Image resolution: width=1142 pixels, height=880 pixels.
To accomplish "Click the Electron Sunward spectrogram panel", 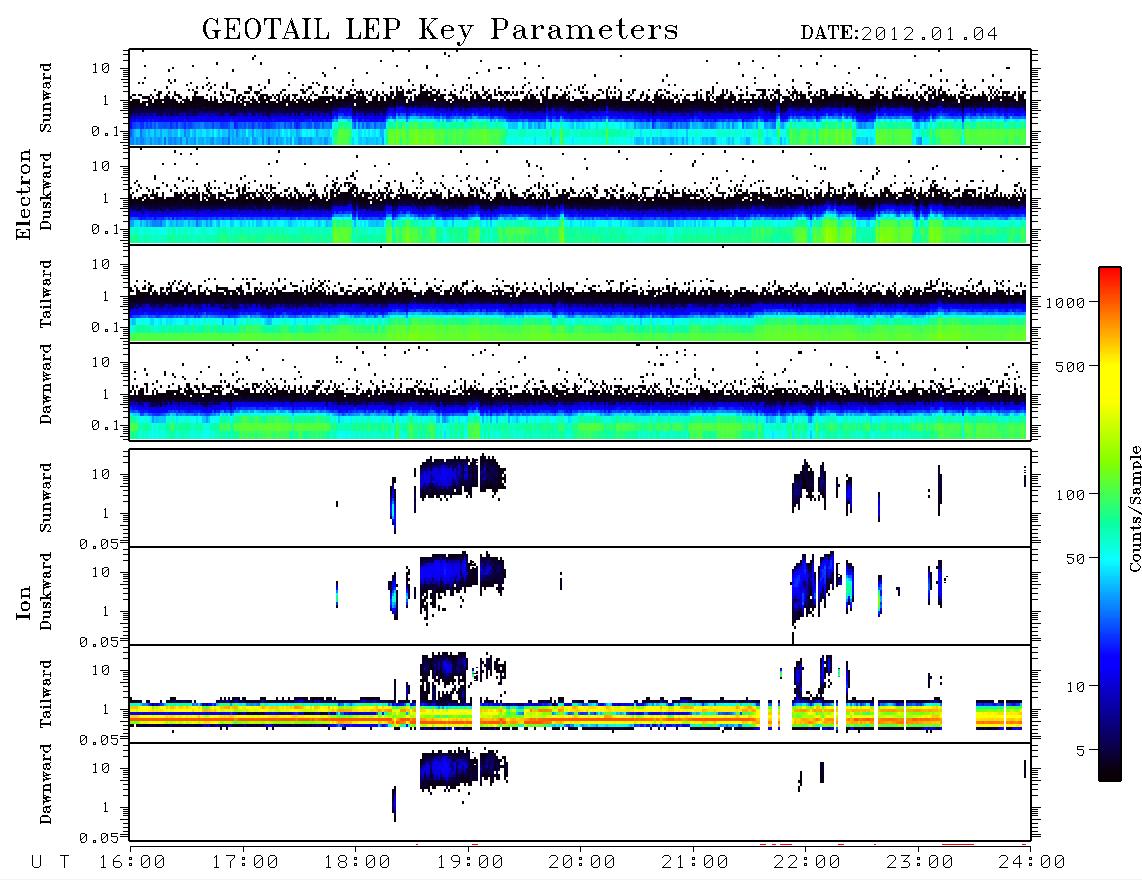I will 580,97.
